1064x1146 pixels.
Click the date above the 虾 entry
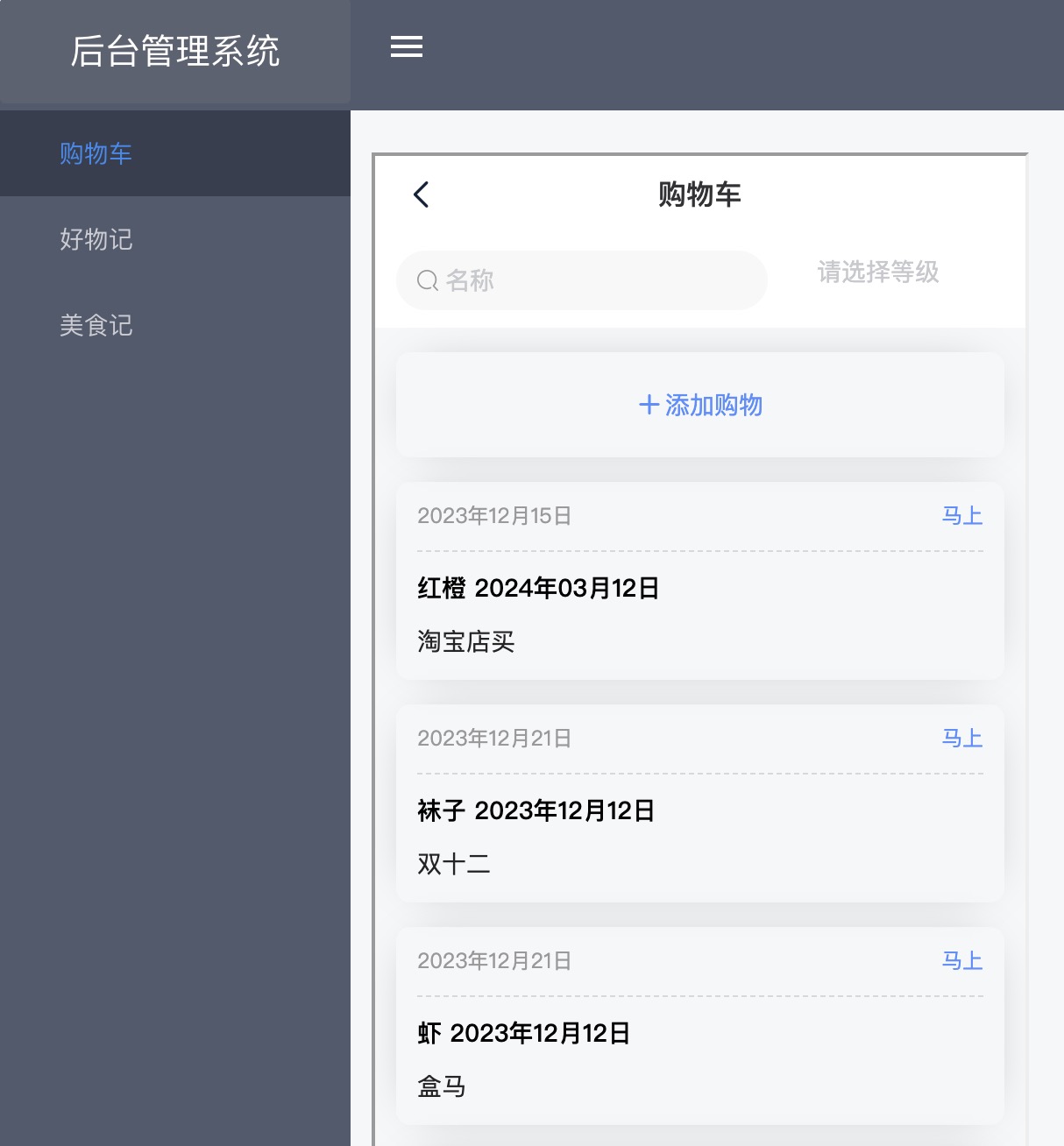pos(494,960)
